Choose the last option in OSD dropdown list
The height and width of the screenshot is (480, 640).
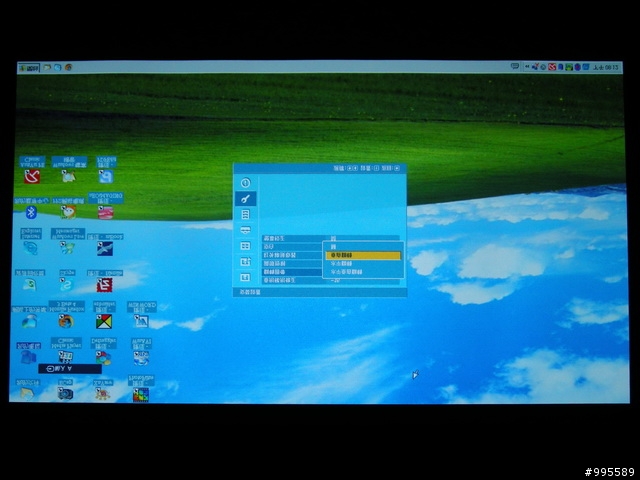363,272
